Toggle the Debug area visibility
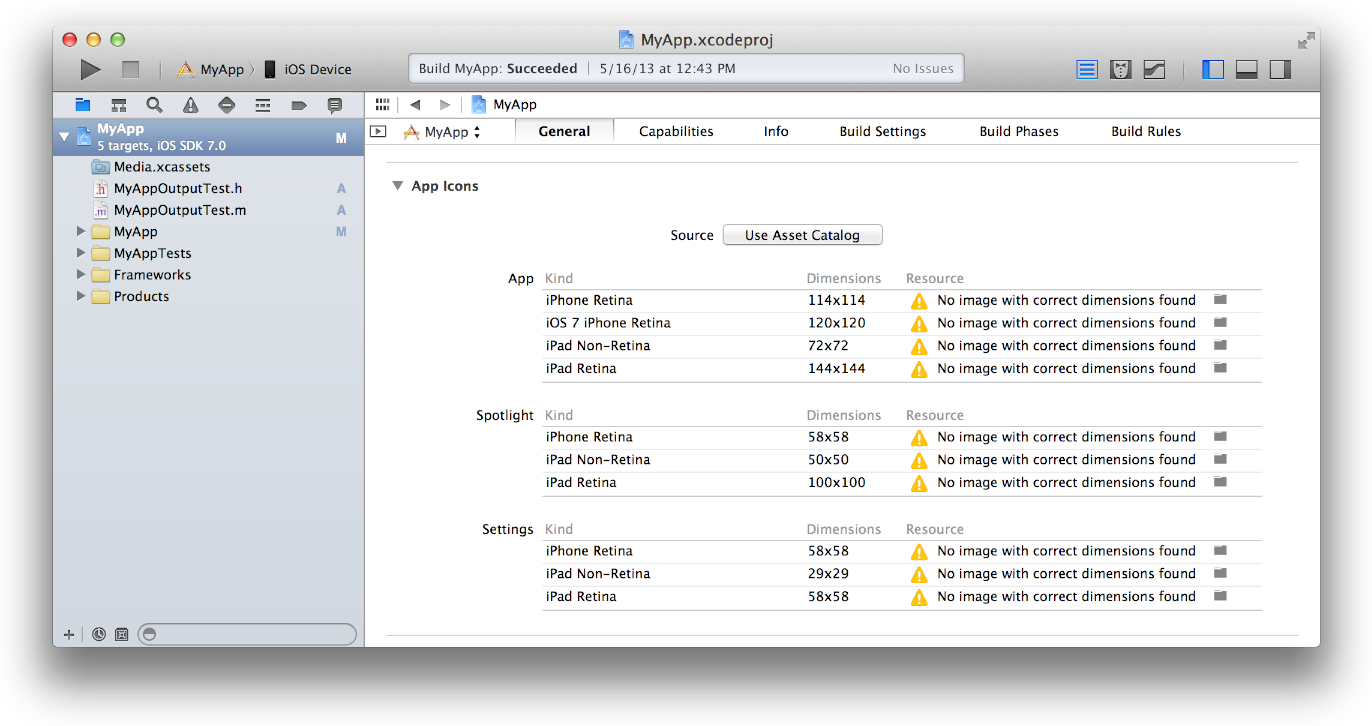This screenshot has height=726, width=1372. [1247, 69]
